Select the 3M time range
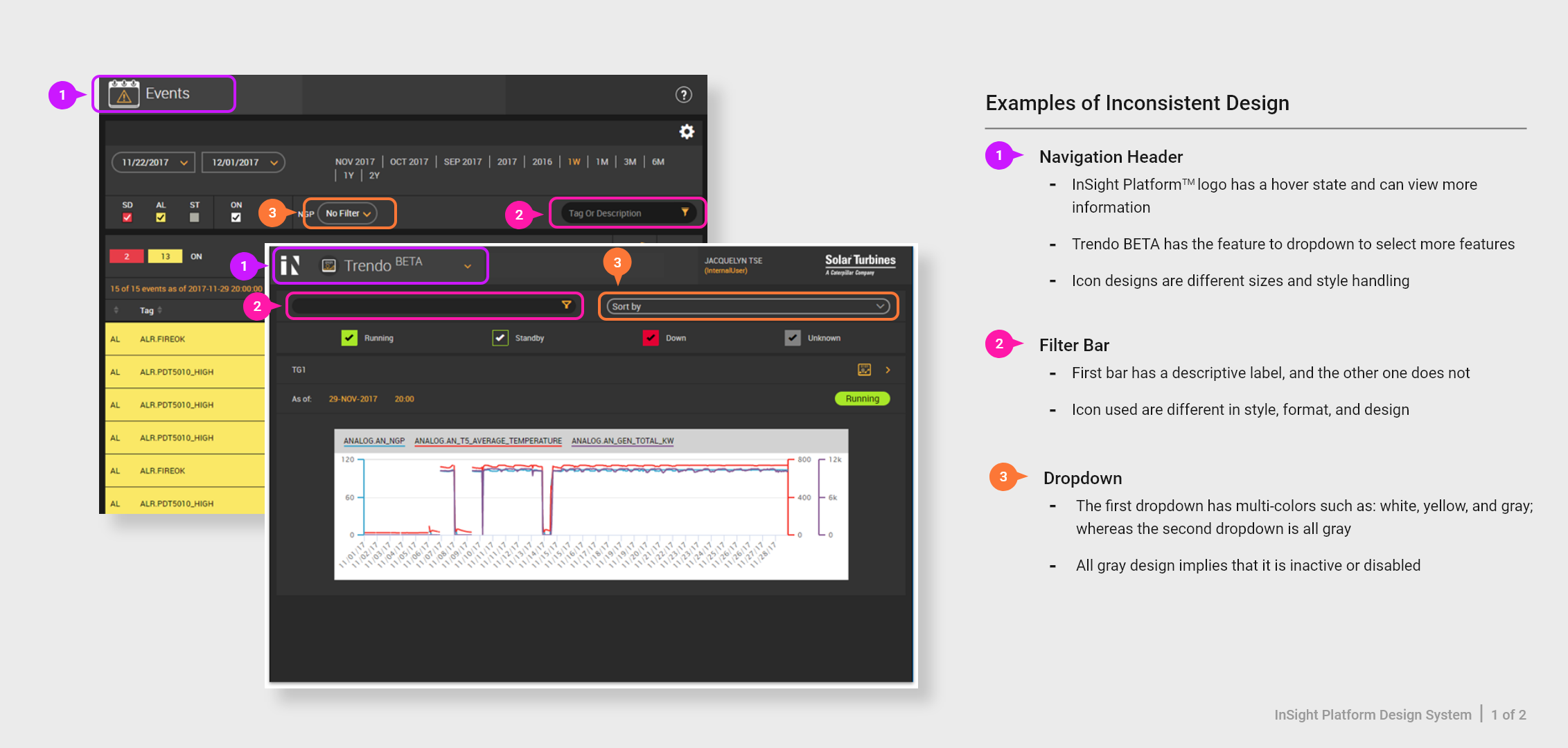 pos(630,161)
